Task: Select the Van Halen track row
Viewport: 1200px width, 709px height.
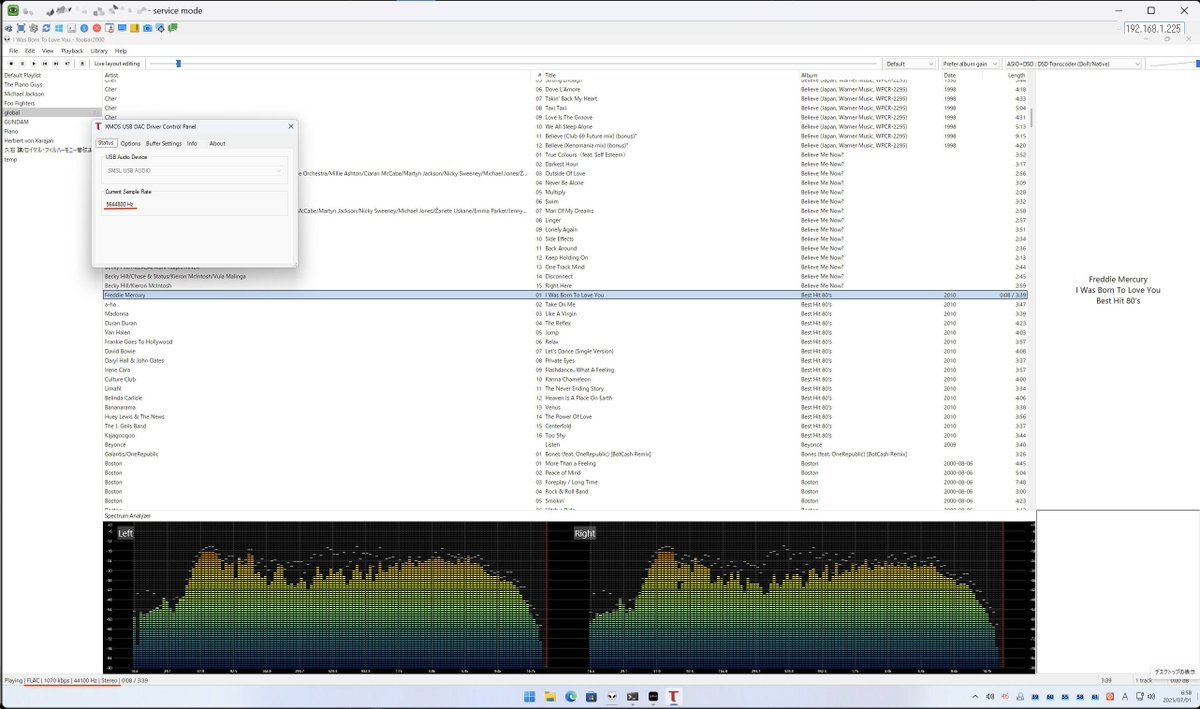Action: coord(565,333)
